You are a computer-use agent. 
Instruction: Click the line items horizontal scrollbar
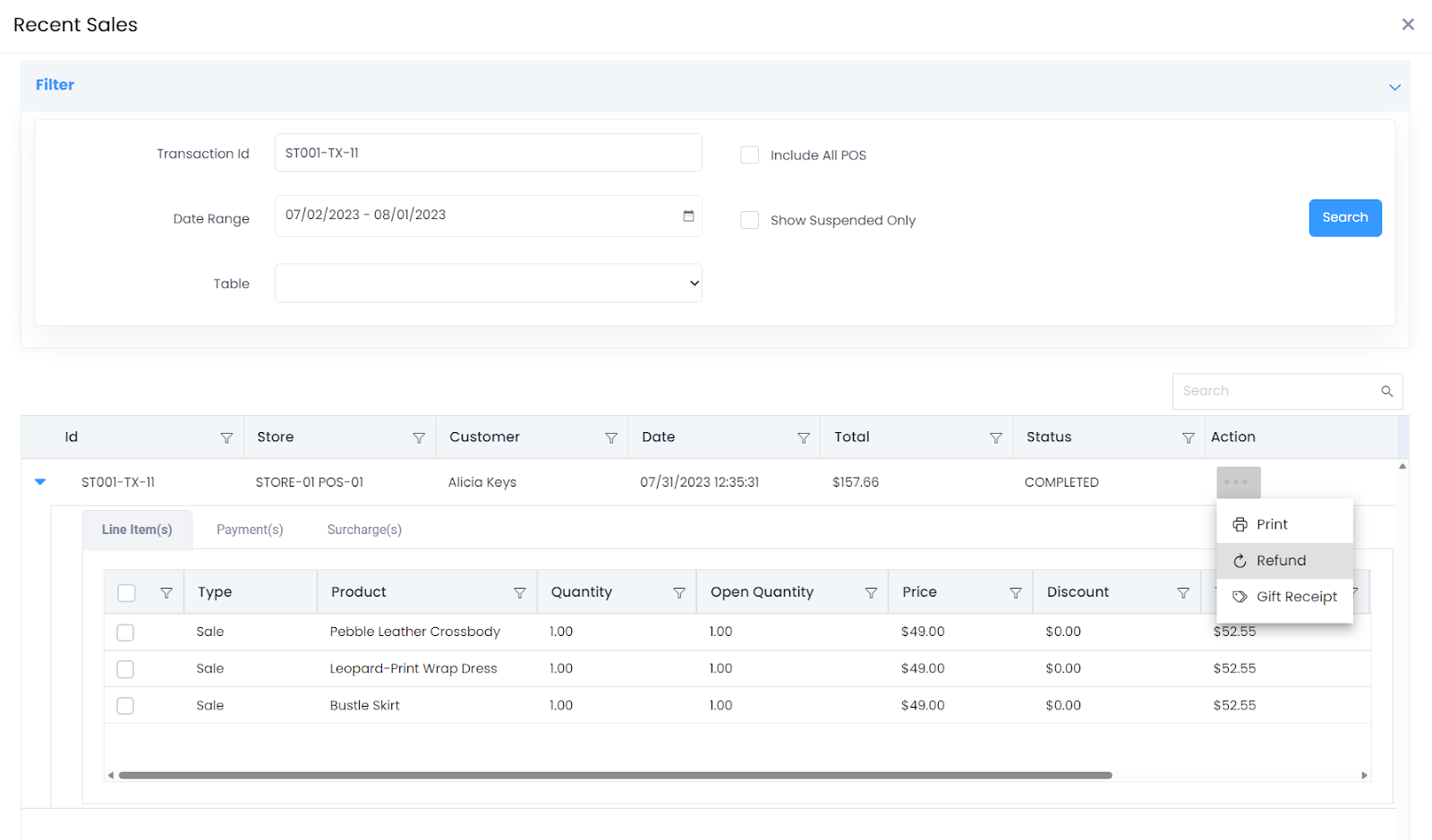(x=615, y=776)
